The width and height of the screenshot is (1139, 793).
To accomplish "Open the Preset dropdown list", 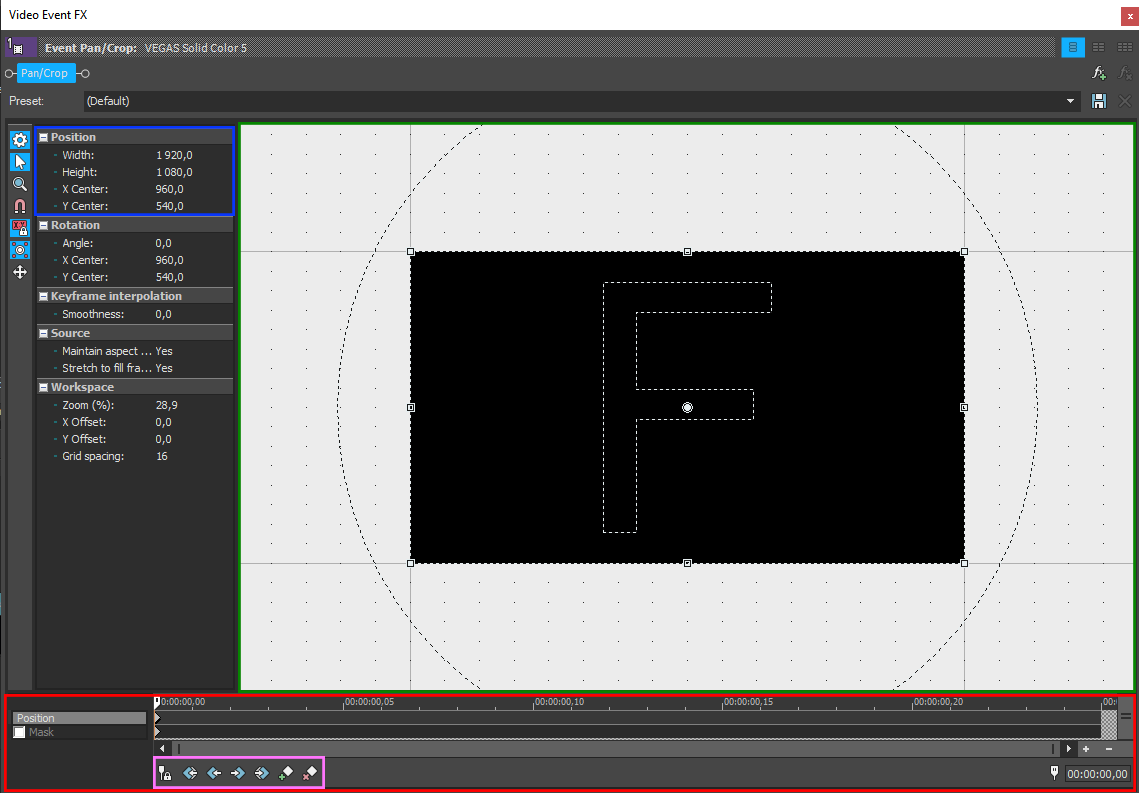I will pyautogui.click(x=1071, y=101).
